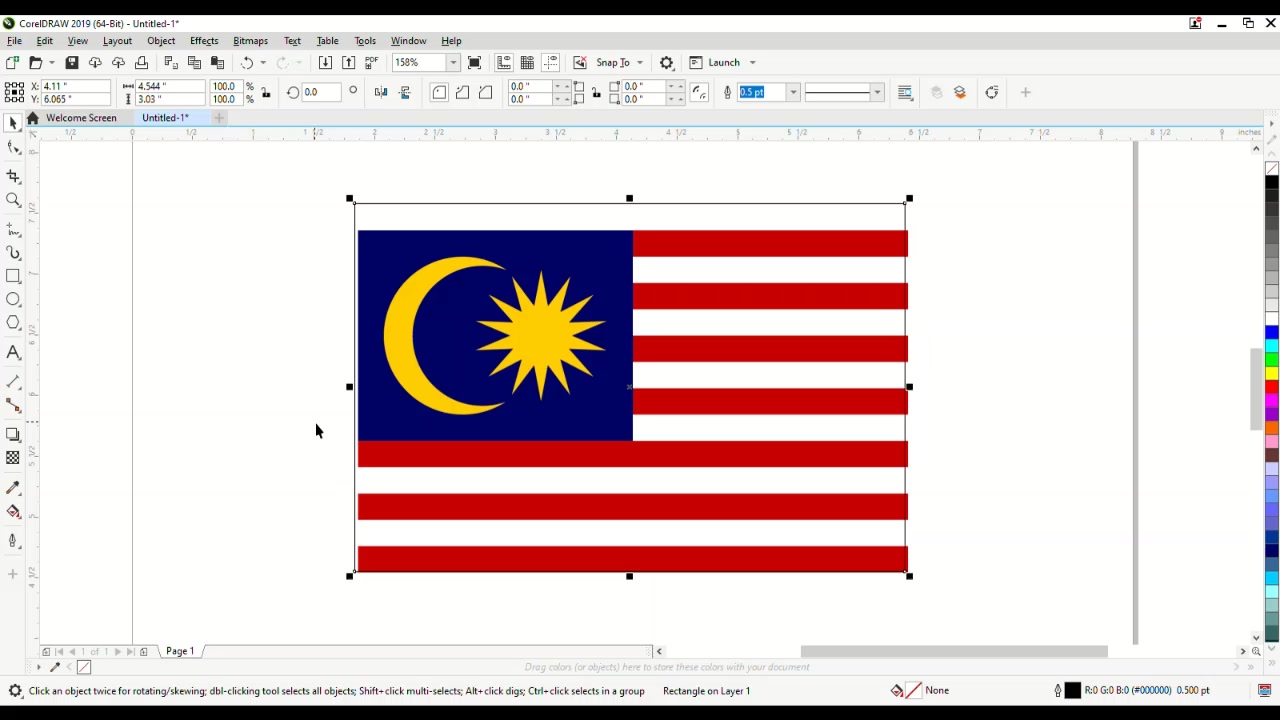Viewport: 1280px width, 720px height.
Task: Click the Launch button
Action: pos(724,63)
